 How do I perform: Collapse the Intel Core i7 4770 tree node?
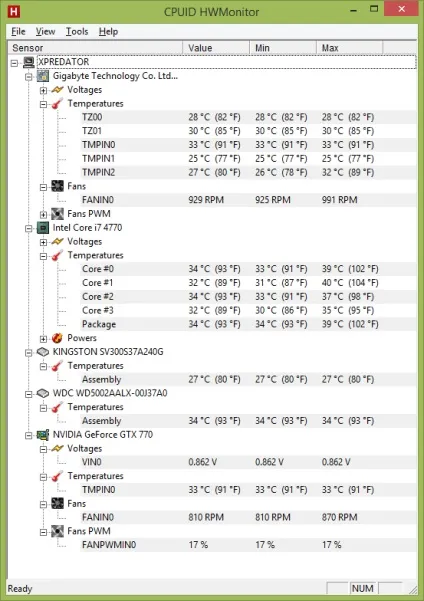[29, 228]
